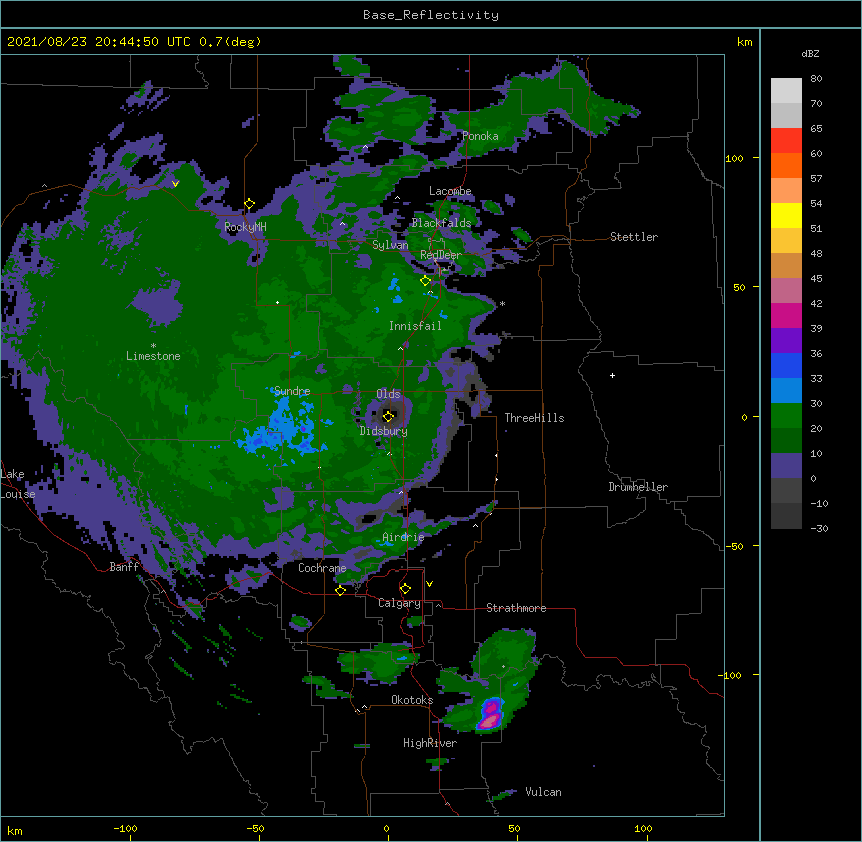This screenshot has width=862, height=842.
Task: Pick the violet 36-39 dBZ legend swatch
Action: tap(786, 341)
